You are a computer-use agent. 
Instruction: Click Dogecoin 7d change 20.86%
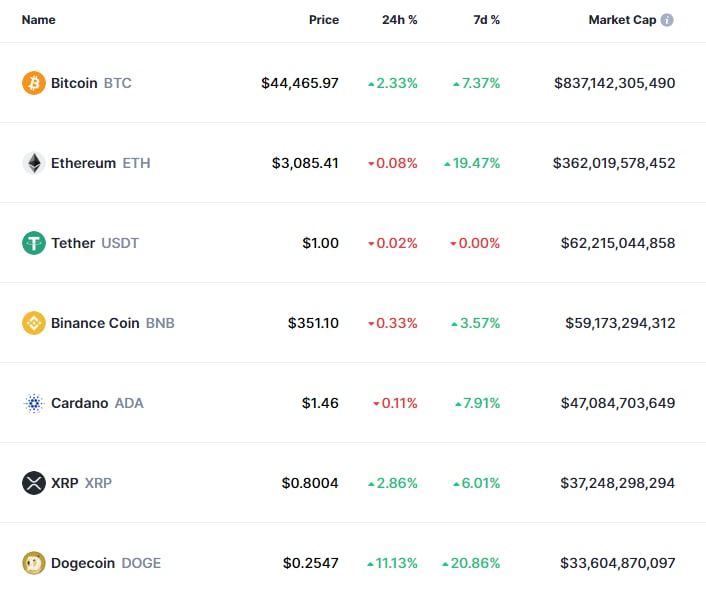tap(471, 563)
